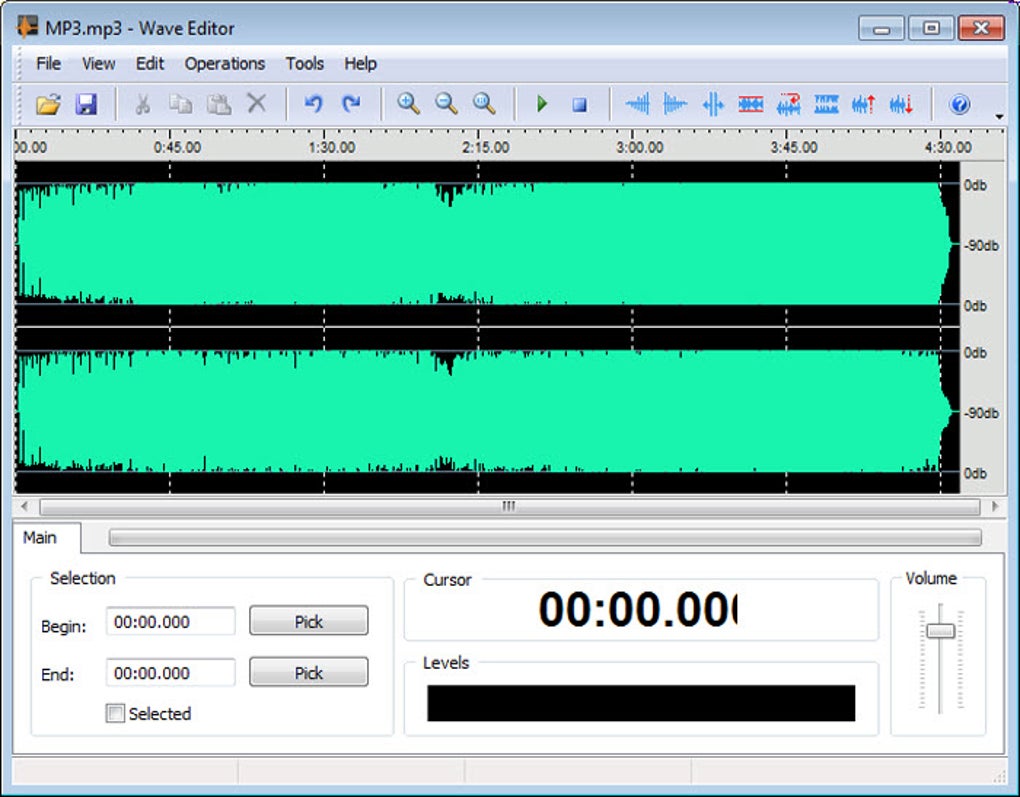Click the cut scissors icon
The image size is (1020, 797).
click(x=142, y=104)
